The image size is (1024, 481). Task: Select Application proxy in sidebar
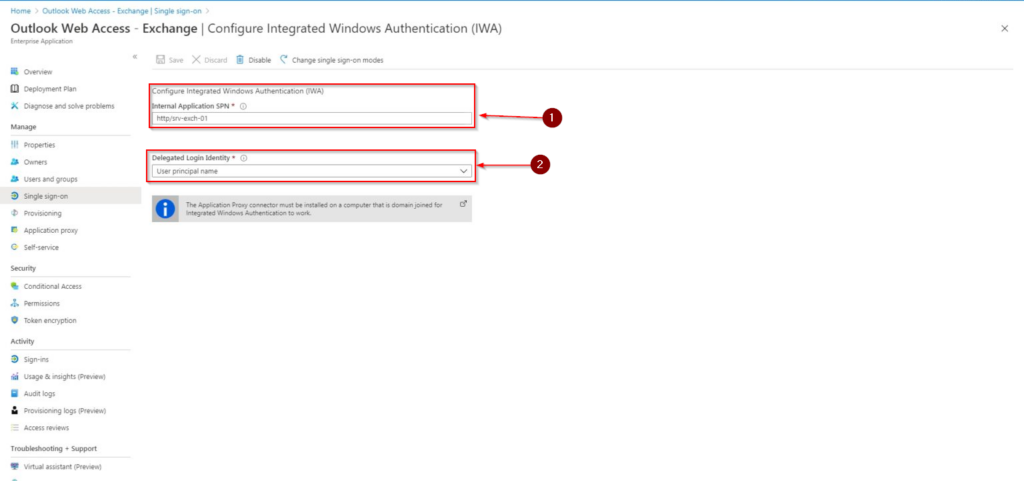51,230
